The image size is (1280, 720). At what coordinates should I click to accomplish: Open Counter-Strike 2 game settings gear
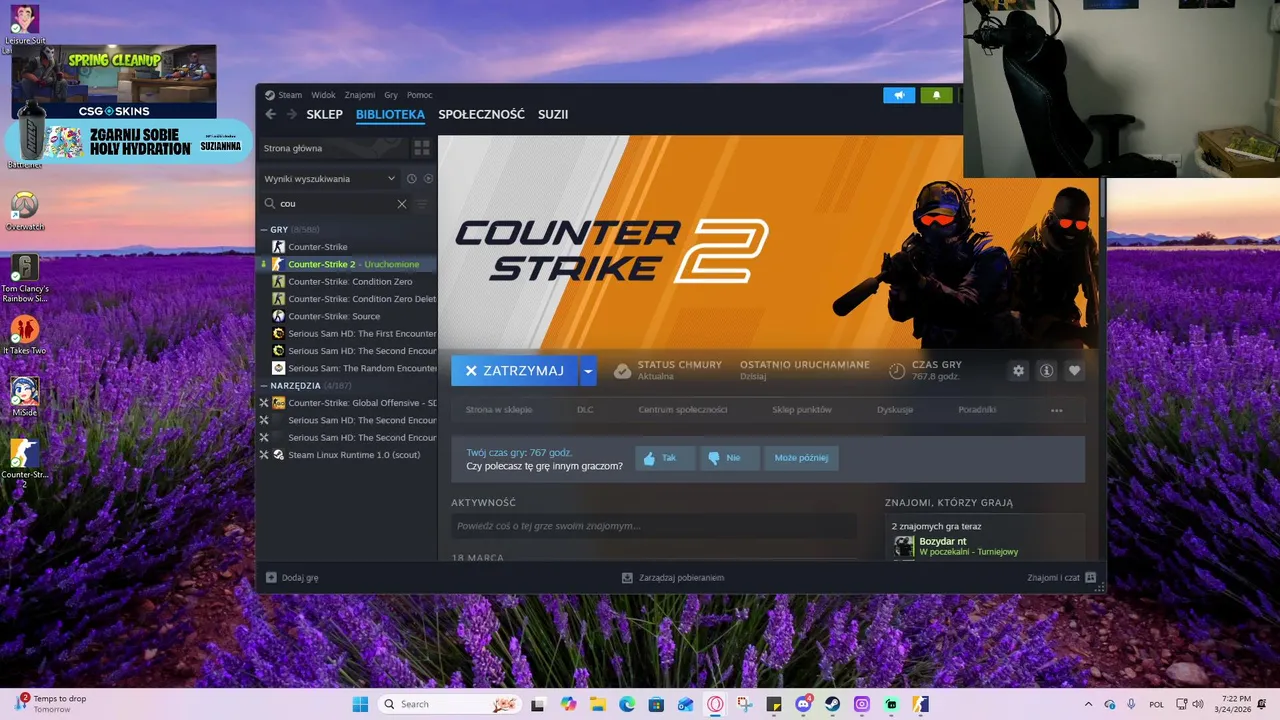(1018, 371)
